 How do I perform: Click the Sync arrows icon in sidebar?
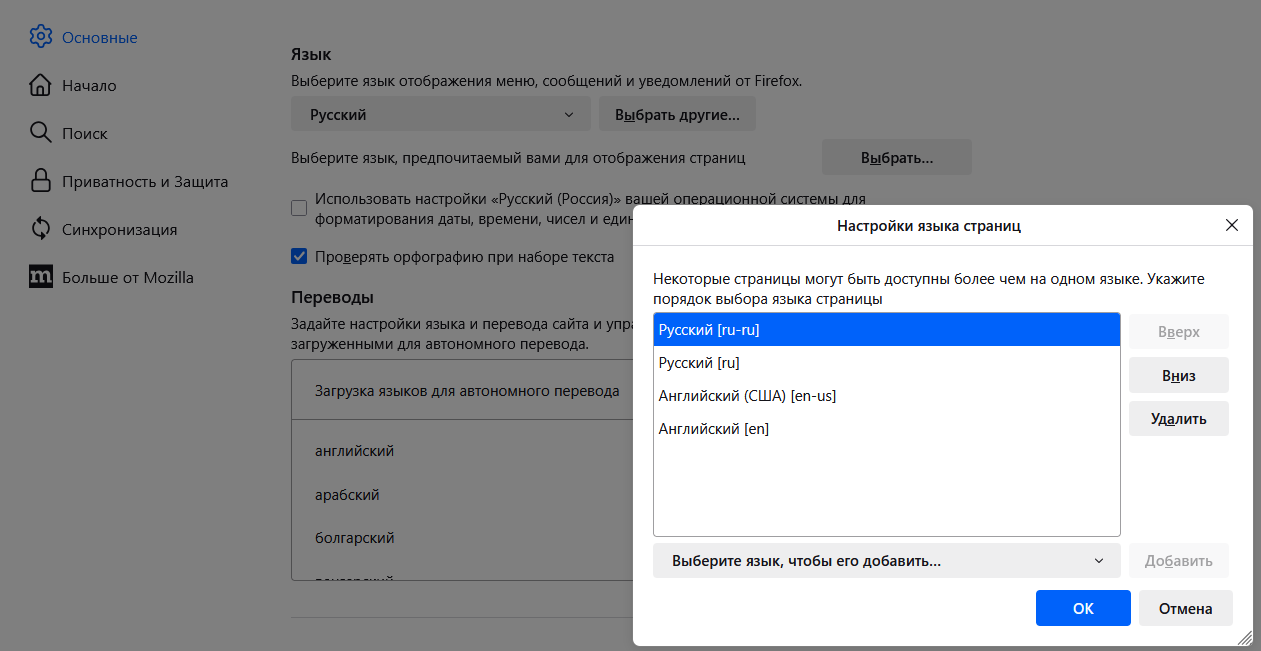point(40,229)
